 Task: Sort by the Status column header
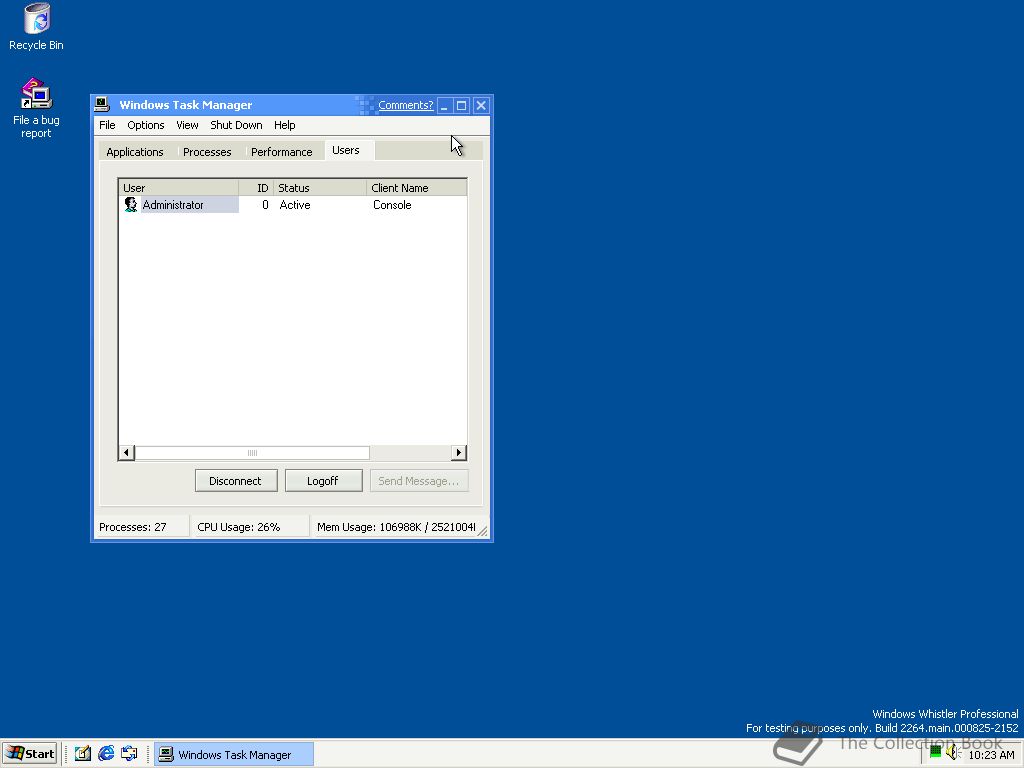coord(321,187)
